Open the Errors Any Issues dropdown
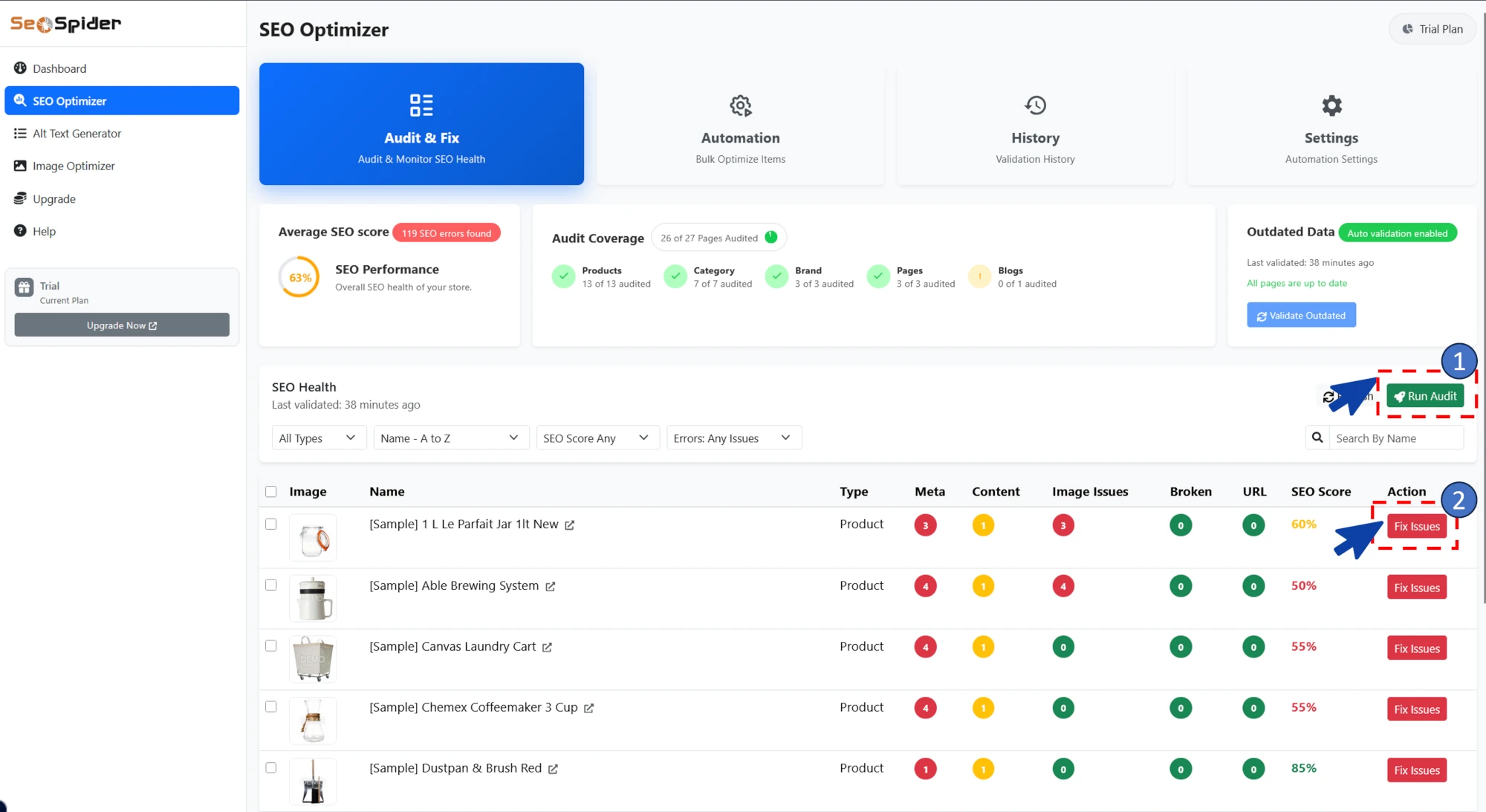 coord(733,438)
